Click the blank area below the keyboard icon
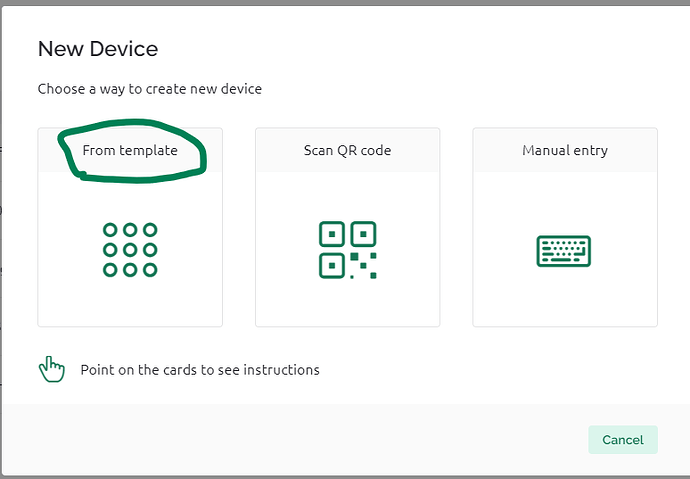This screenshot has width=690, height=479. [565, 297]
